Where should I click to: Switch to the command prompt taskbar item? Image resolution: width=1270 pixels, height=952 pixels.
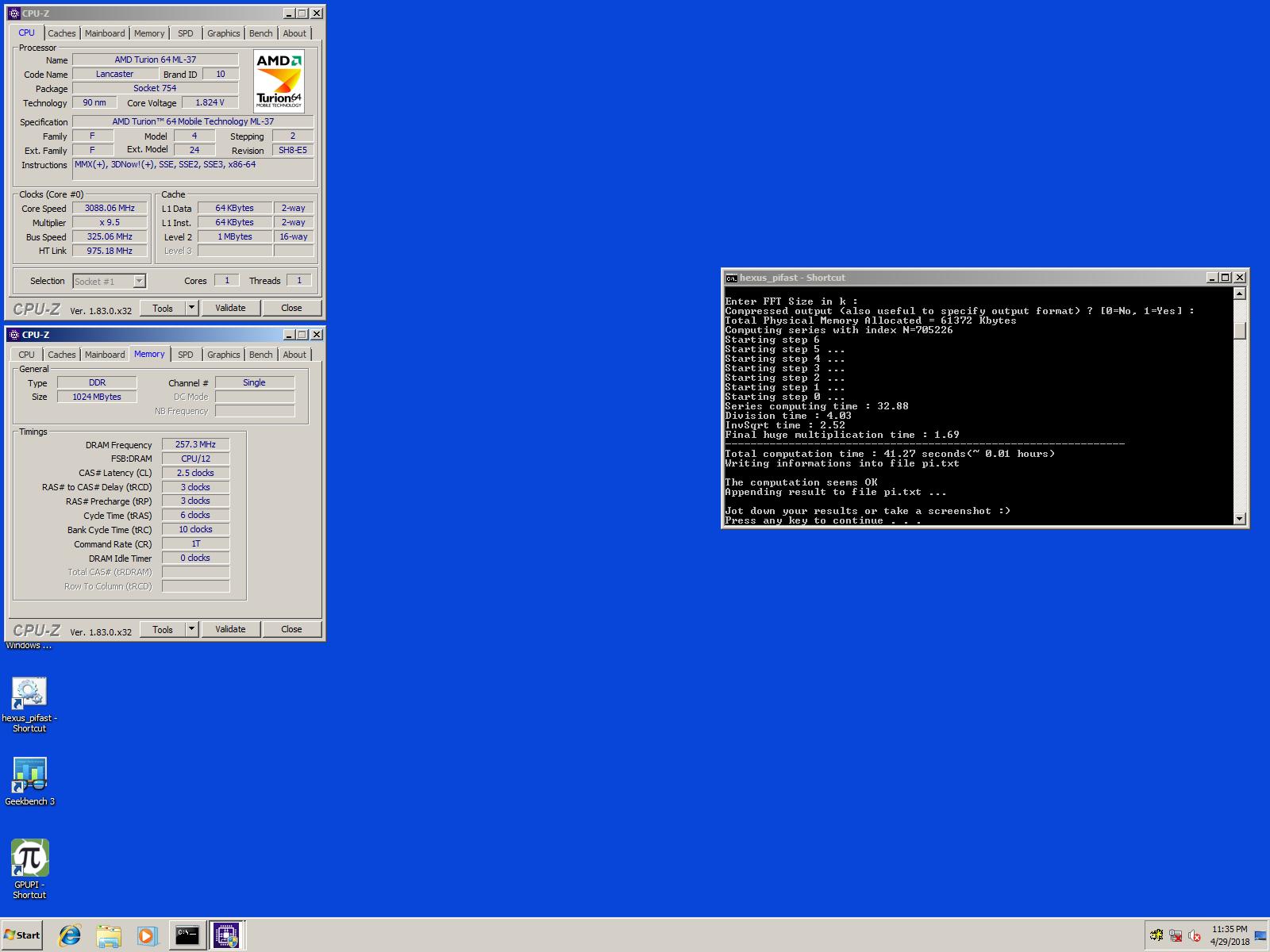[x=187, y=935]
